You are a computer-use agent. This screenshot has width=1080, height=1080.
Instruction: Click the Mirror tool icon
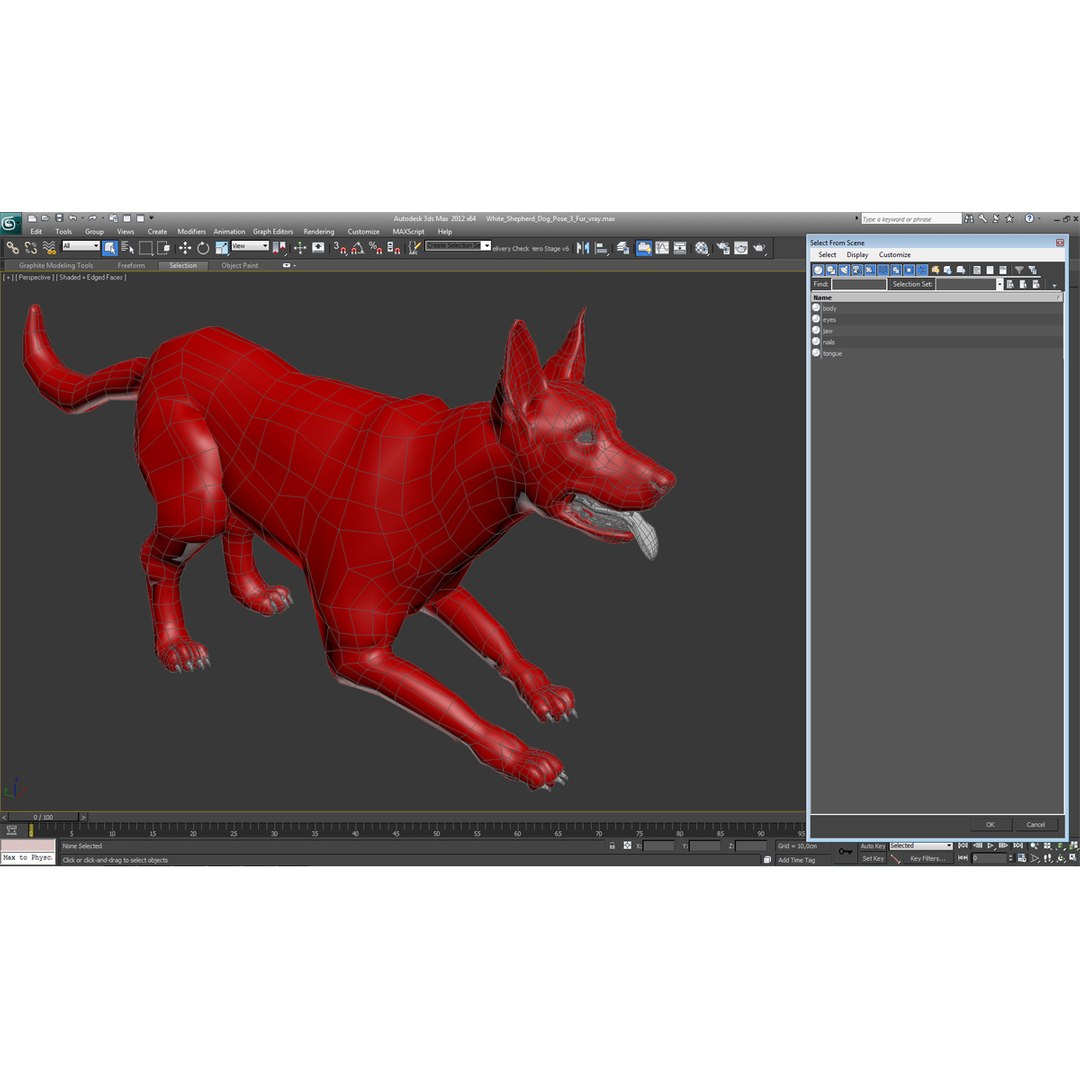coord(583,248)
